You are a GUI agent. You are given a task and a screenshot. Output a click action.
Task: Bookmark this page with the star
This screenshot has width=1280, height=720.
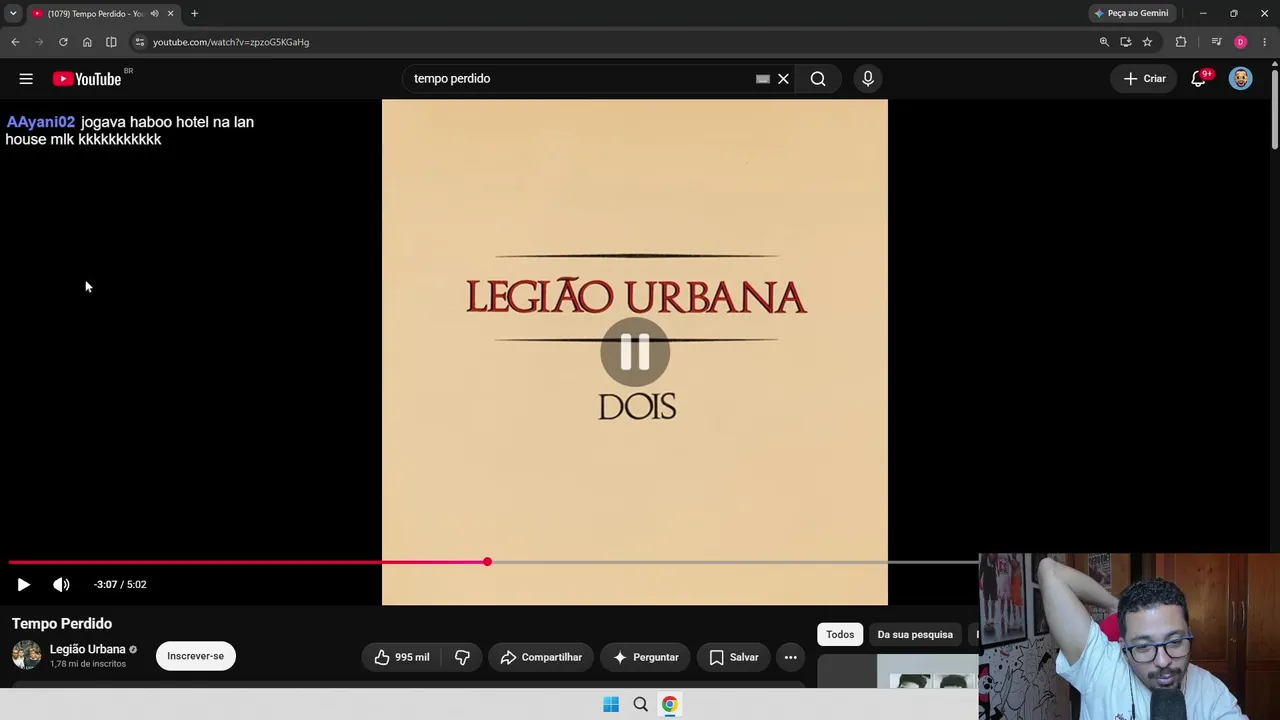point(1147,42)
